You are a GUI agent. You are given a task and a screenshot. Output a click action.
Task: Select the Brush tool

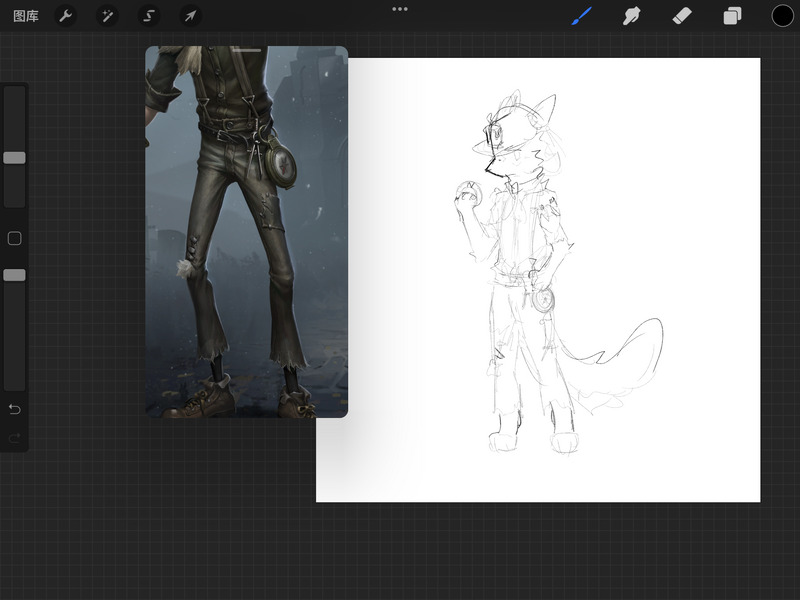(581, 16)
